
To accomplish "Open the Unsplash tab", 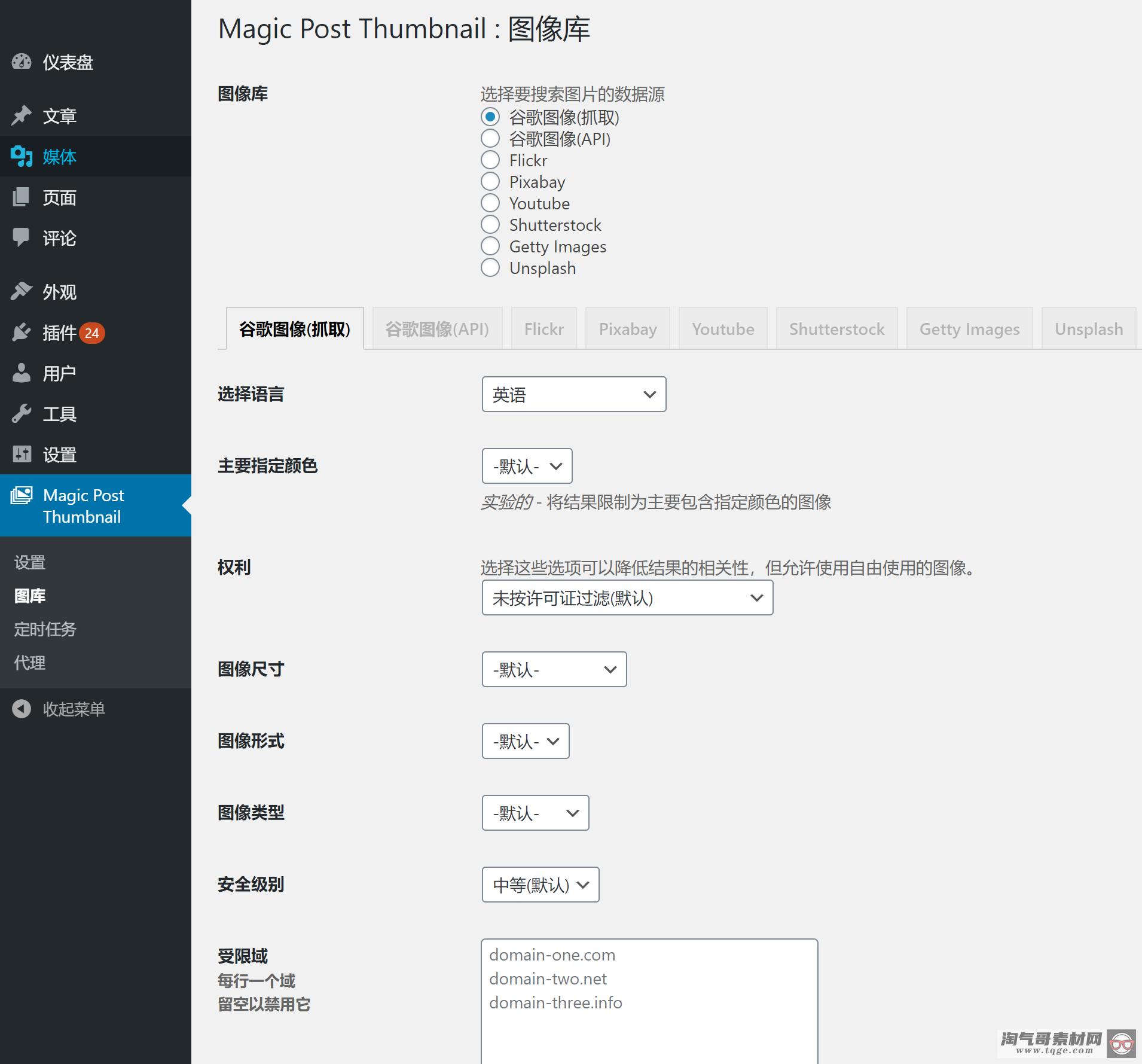I will [x=1089, y=328].
